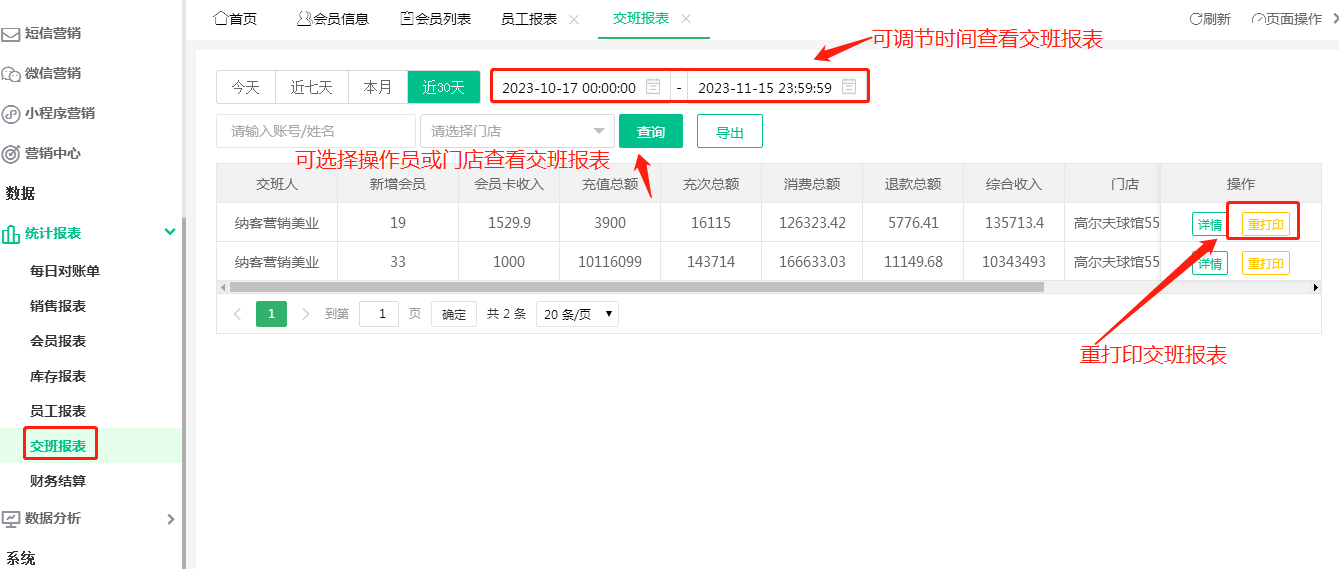Screen dimensions: 1339x569
Task: Click the 导出 export button
Action: coord(730,132)
